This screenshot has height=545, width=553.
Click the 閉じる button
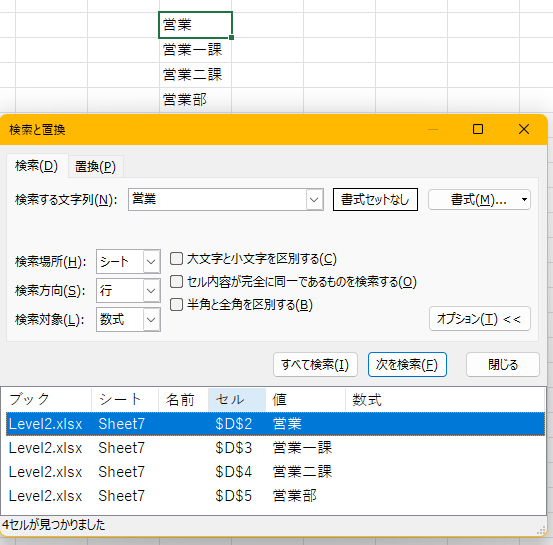coord(503,364)
